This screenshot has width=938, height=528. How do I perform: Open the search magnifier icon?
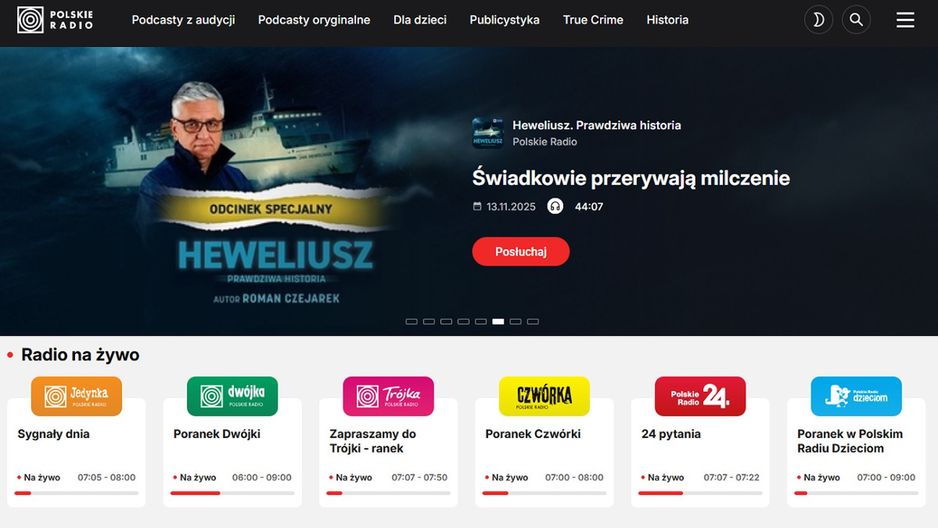click(x=856, y=20)
